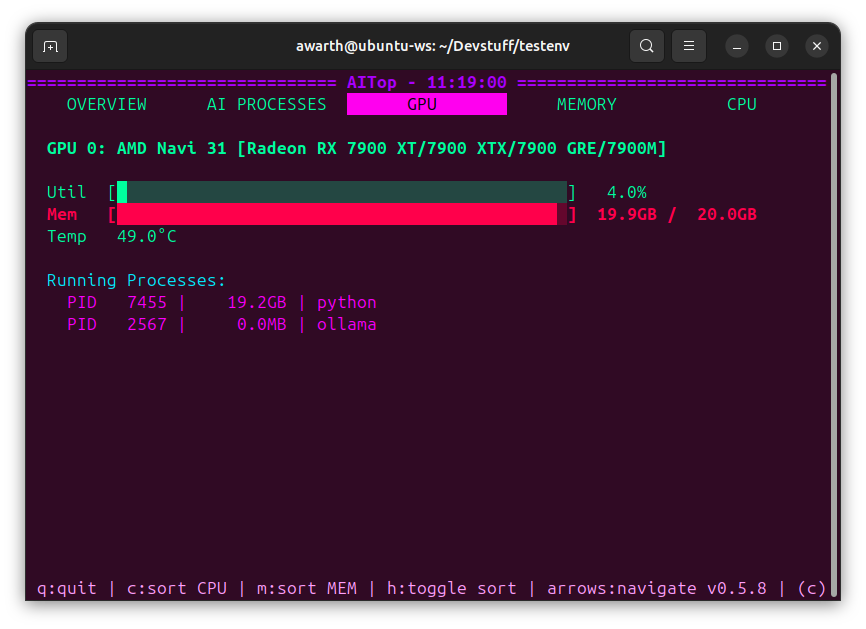The width and height of the screenshot is (866, 629).
Task: Click the ollama process name
Action: pyautogui.click(x=346, y=325)
